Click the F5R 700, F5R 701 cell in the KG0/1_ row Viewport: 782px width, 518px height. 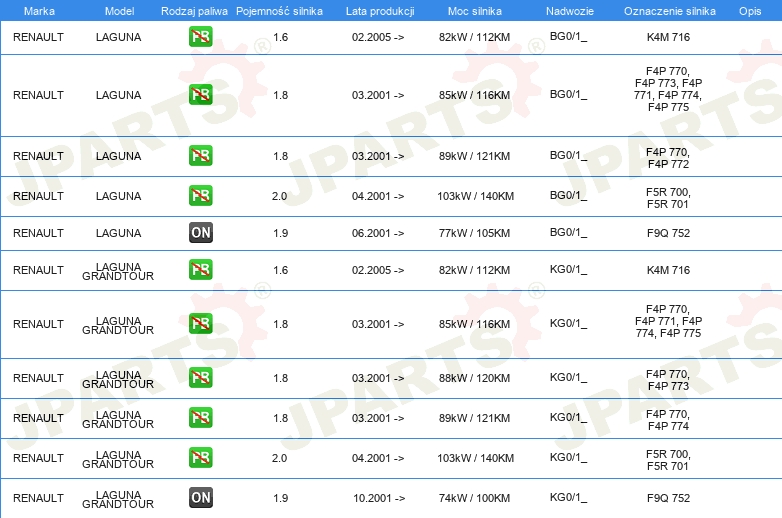(668, 460)
